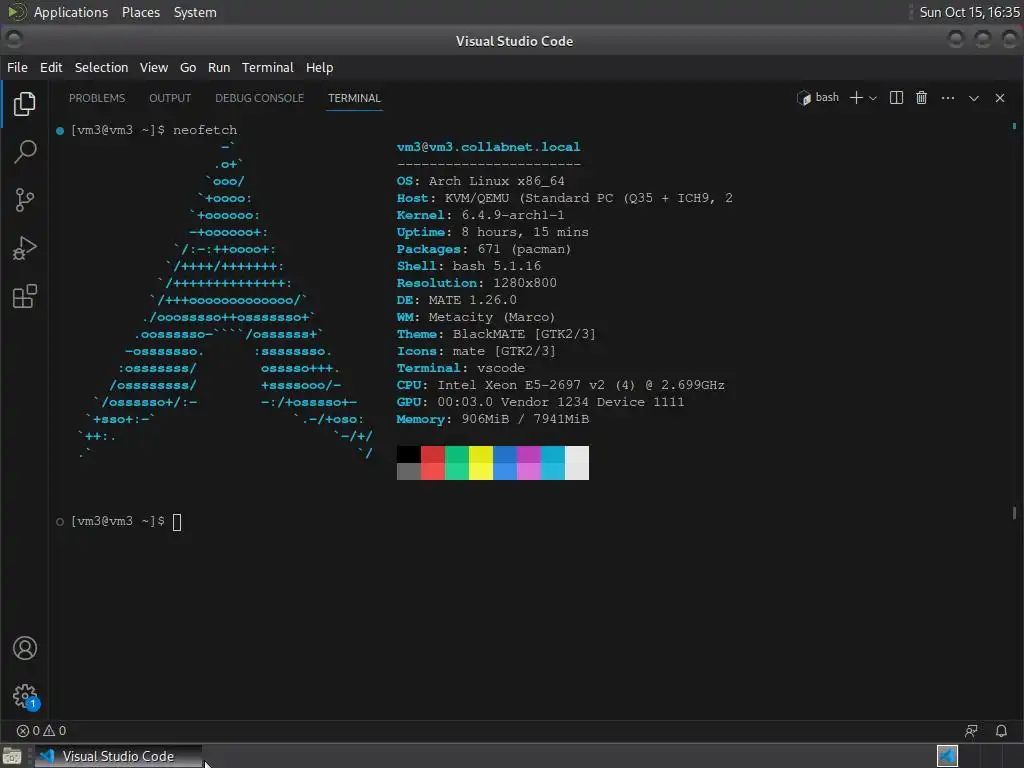Create a new terminal with plus icon
1024x768 pixels.
856,98
